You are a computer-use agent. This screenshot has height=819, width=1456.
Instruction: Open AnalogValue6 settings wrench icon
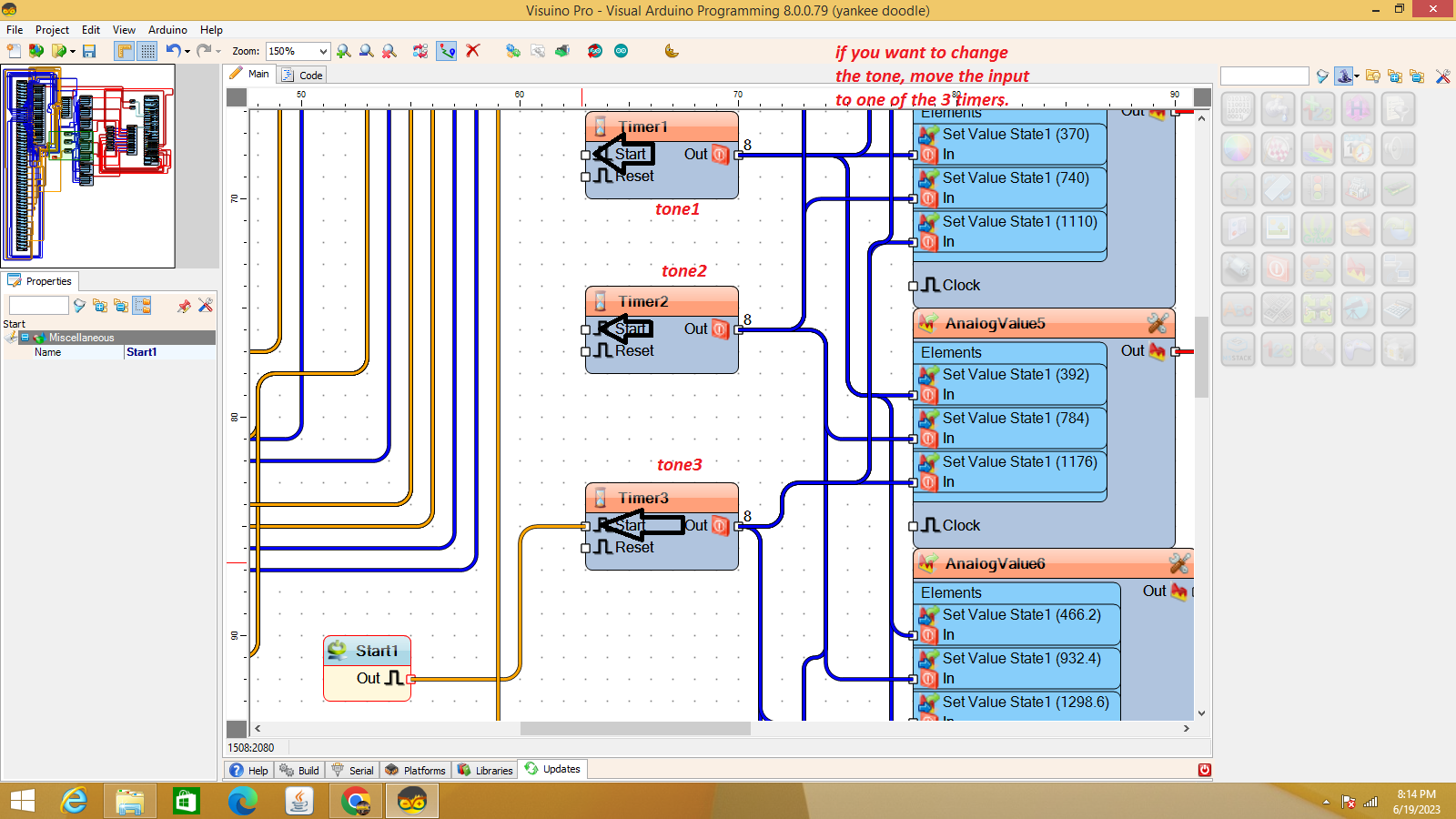(1179, 563)
